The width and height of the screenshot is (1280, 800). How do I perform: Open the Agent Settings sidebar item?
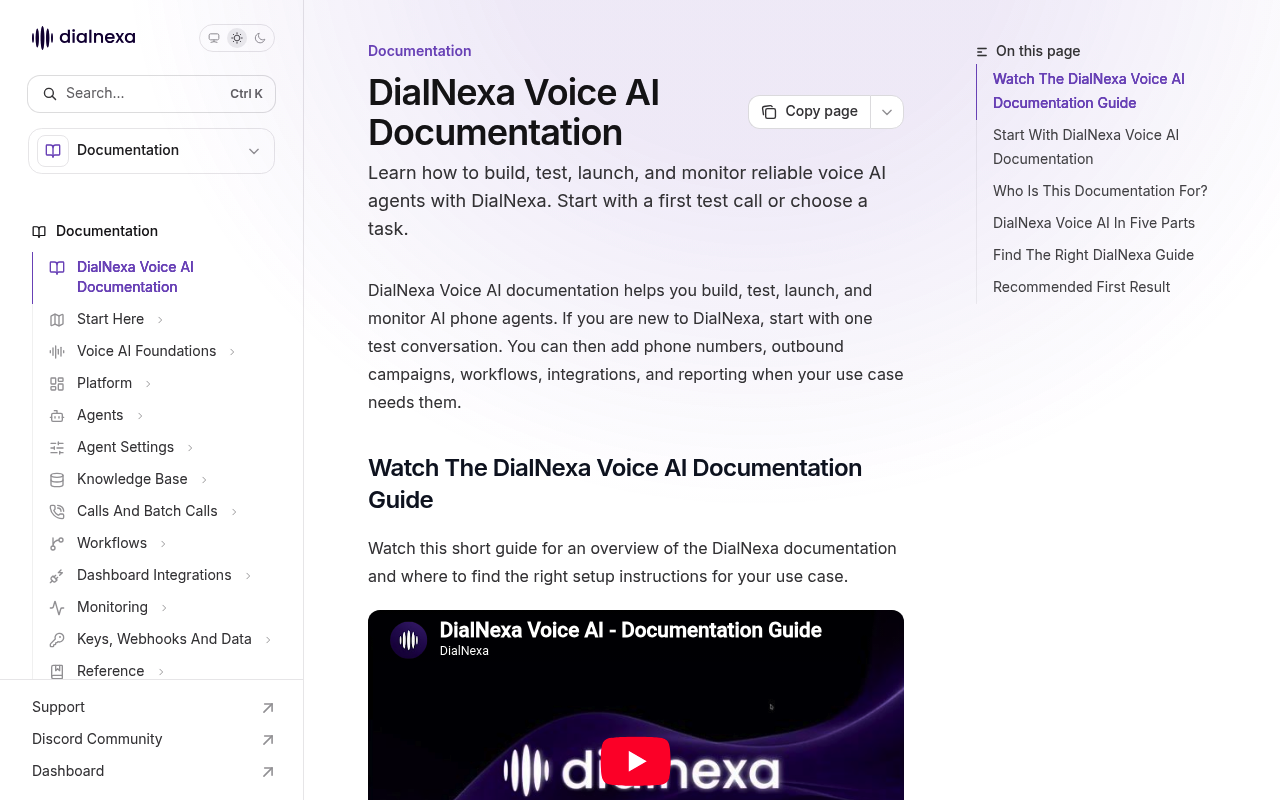coord(125,447)
